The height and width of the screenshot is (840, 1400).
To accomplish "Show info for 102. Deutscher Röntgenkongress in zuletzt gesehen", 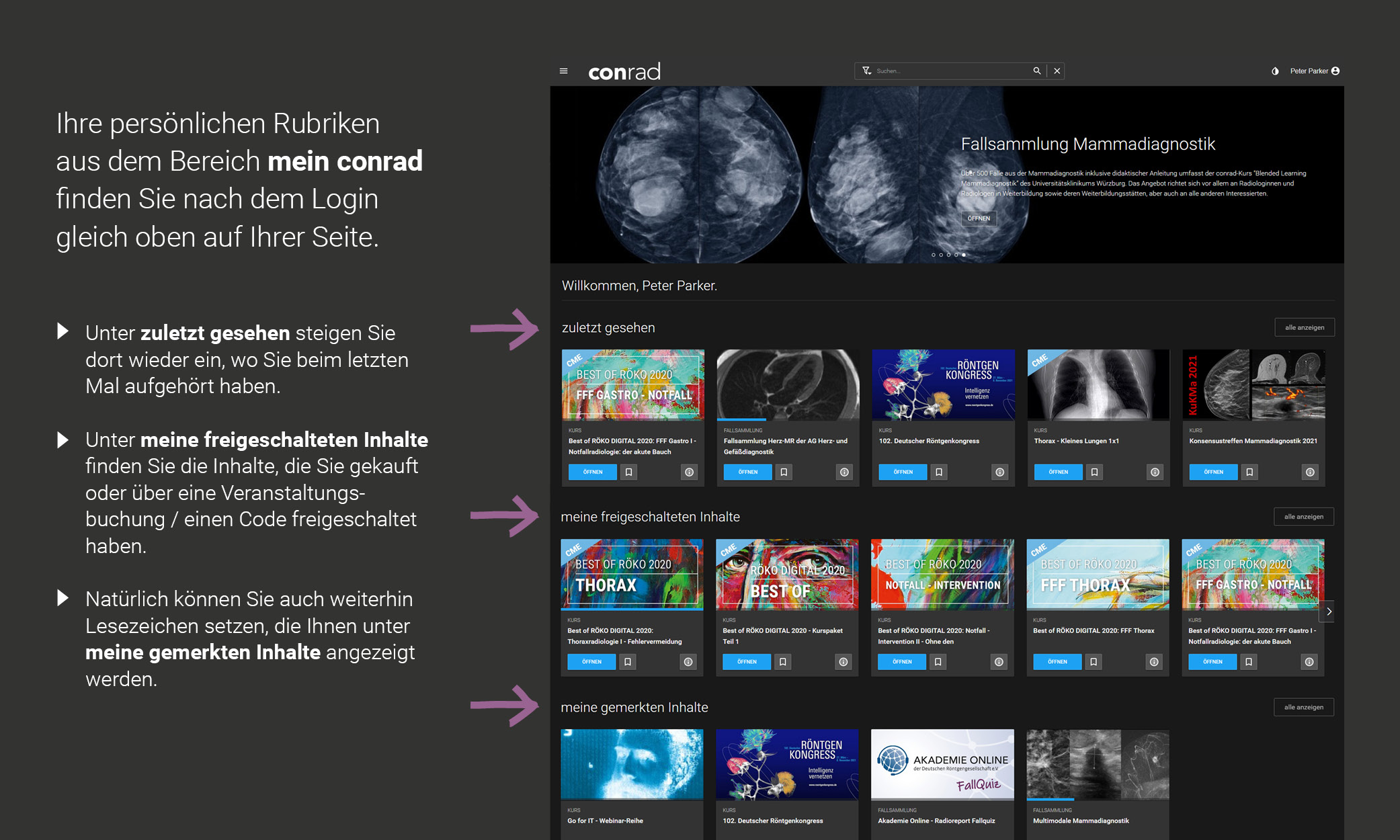I will tap(999, 472).
